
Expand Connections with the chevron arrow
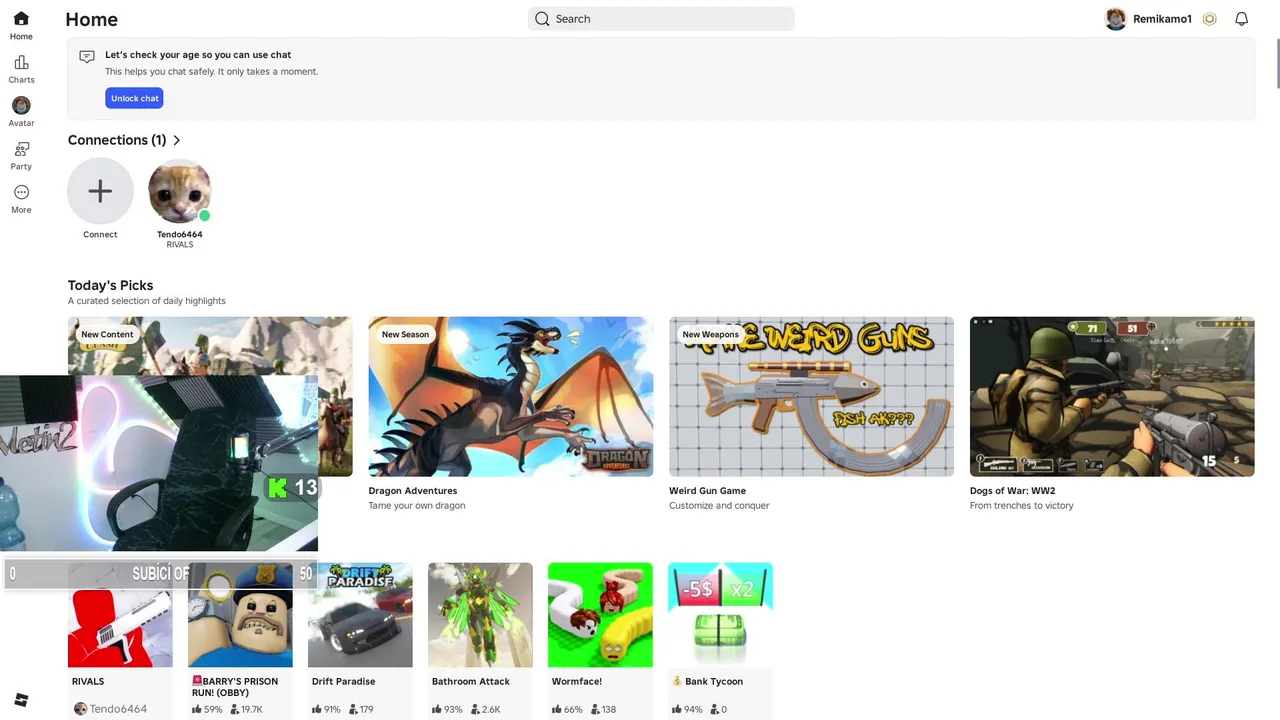click(x=177, y=140)
